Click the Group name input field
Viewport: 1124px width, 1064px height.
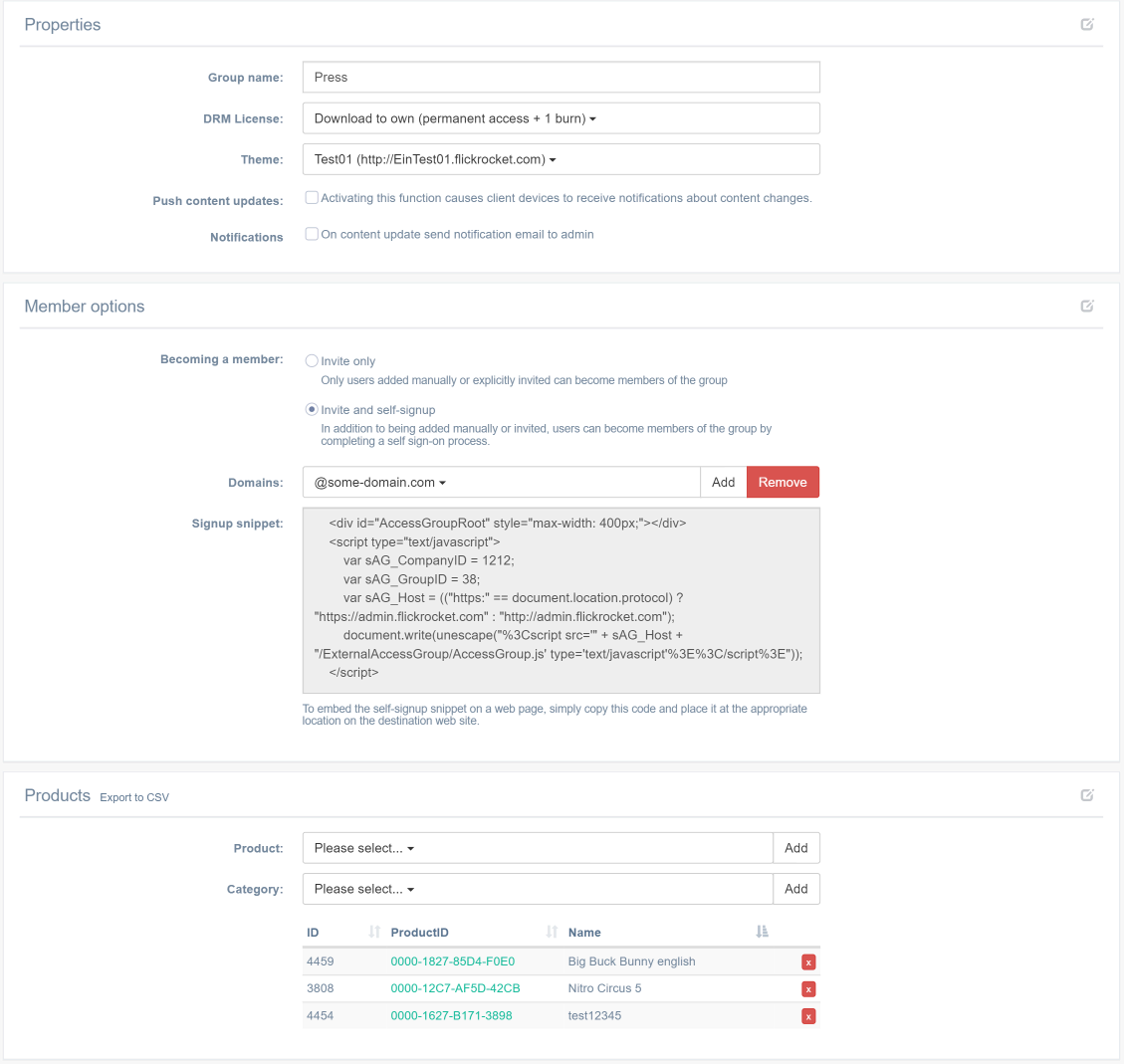click(561, 78)
